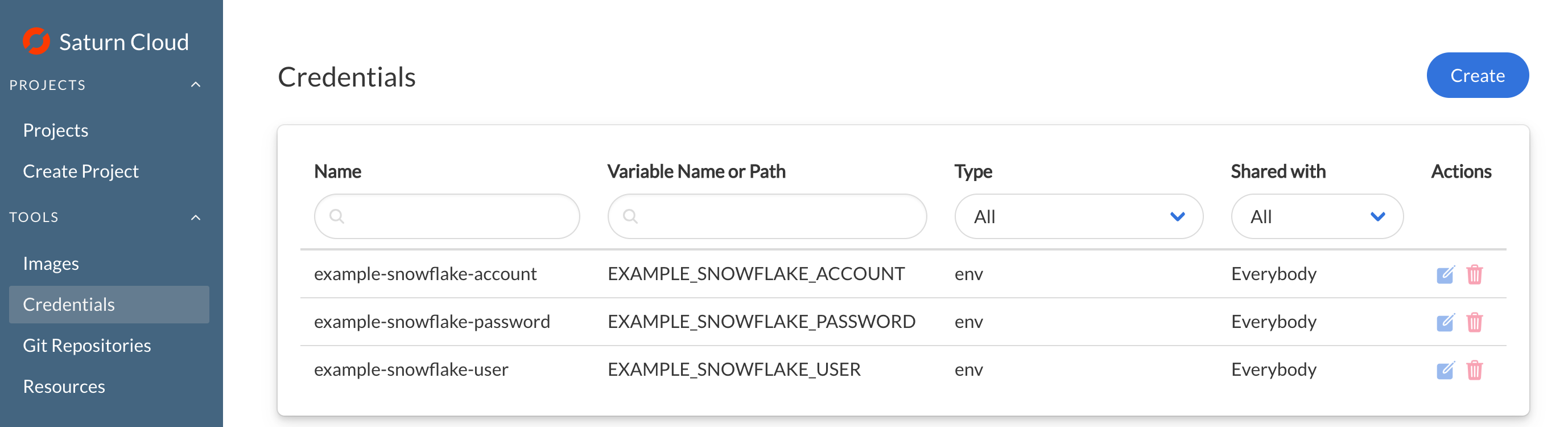Open the Images page
Screen dimensions: 1568x427
51,263
